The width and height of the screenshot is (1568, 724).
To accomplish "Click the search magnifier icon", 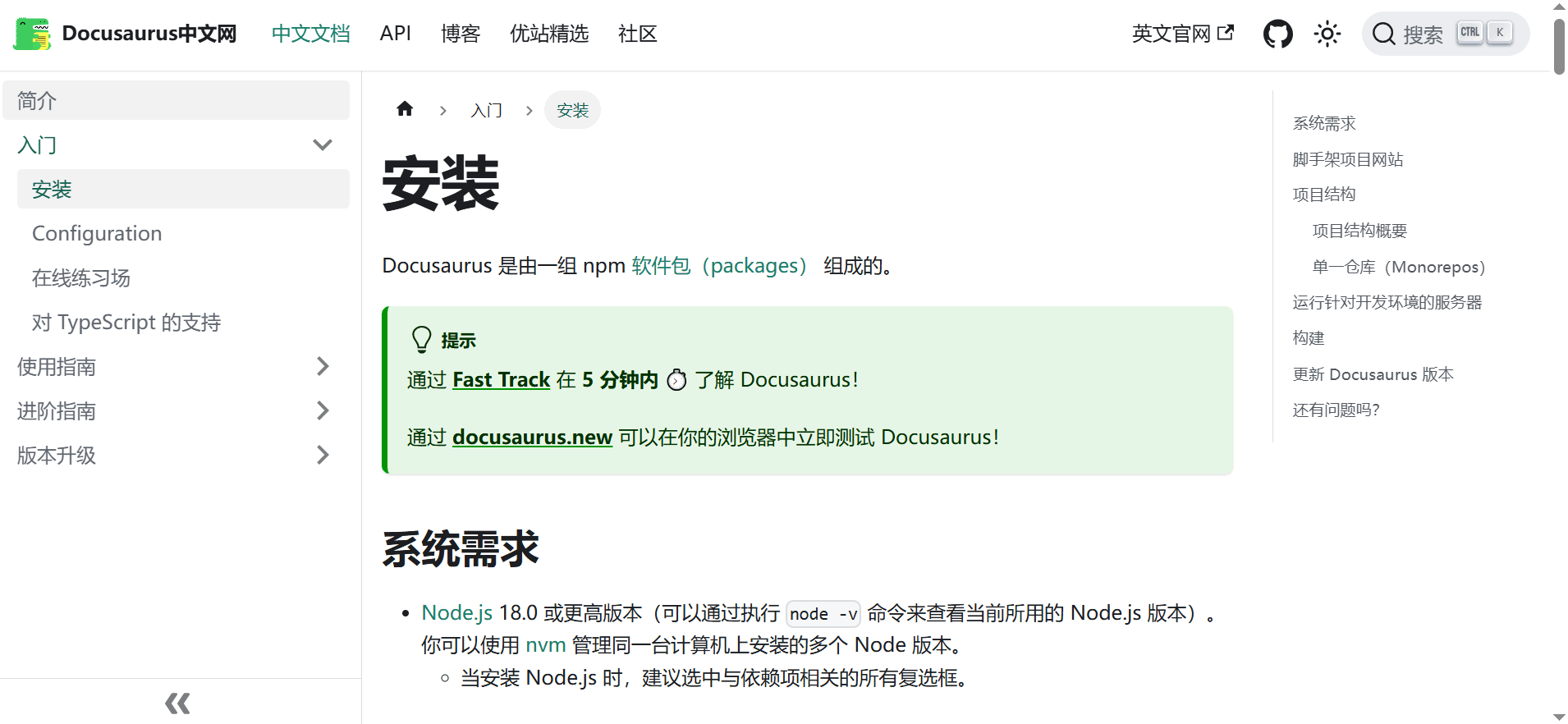I will point(1383,34).
